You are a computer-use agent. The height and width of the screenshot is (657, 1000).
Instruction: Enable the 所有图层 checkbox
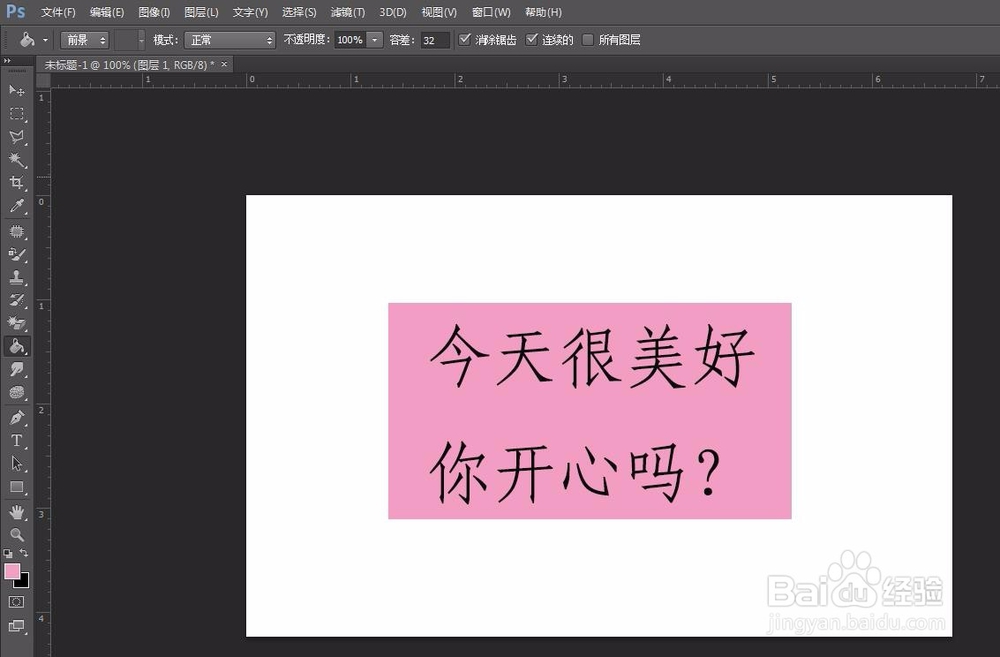(587, 40)
